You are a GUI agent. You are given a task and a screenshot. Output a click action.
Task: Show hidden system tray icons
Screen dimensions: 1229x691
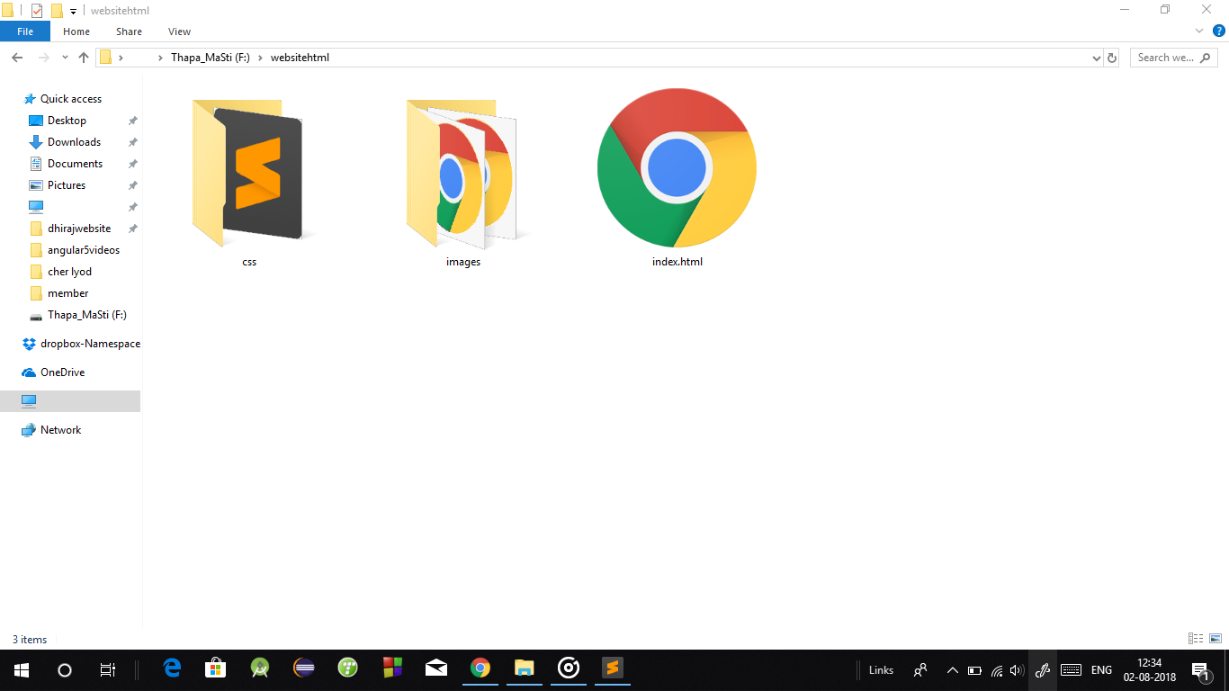[x=952, y=670]
